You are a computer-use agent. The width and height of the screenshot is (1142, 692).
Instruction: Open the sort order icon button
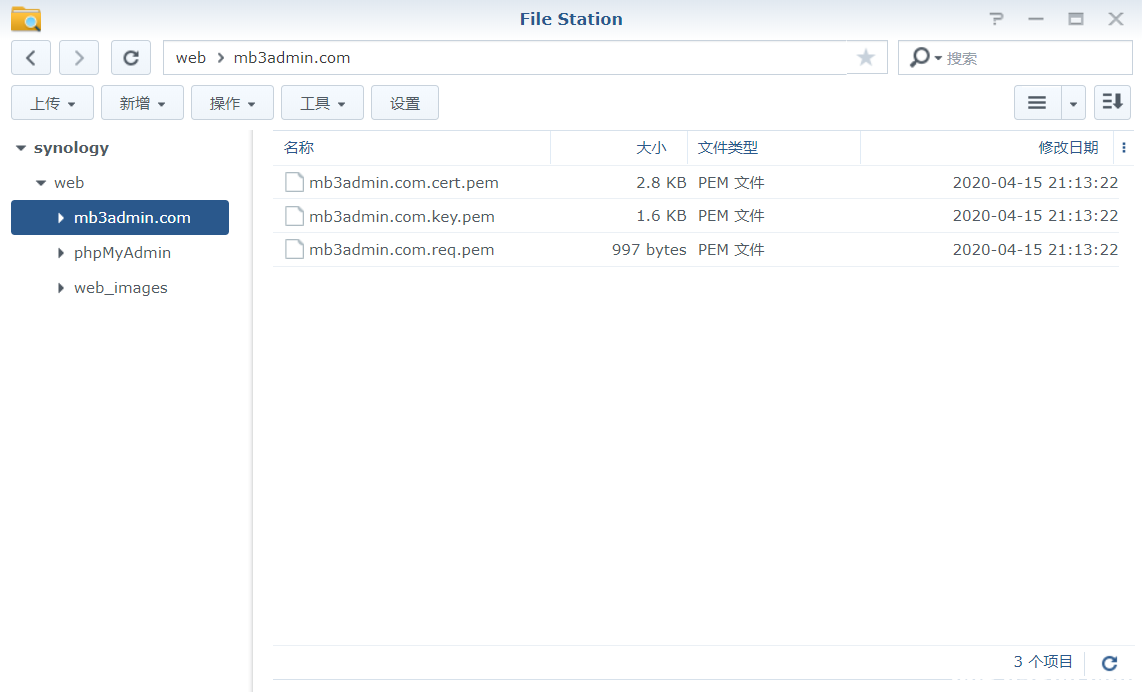(1112, 103)
